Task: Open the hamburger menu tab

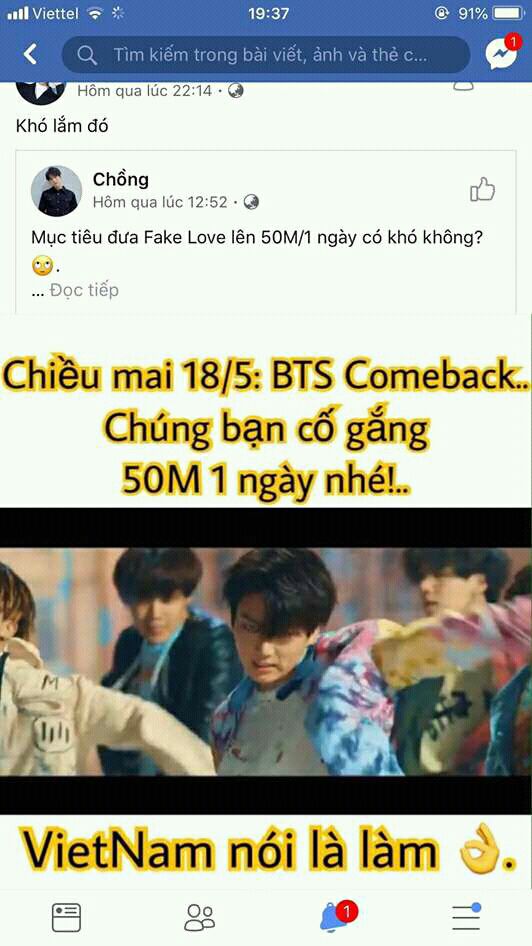Action: (x=467, y=917)
